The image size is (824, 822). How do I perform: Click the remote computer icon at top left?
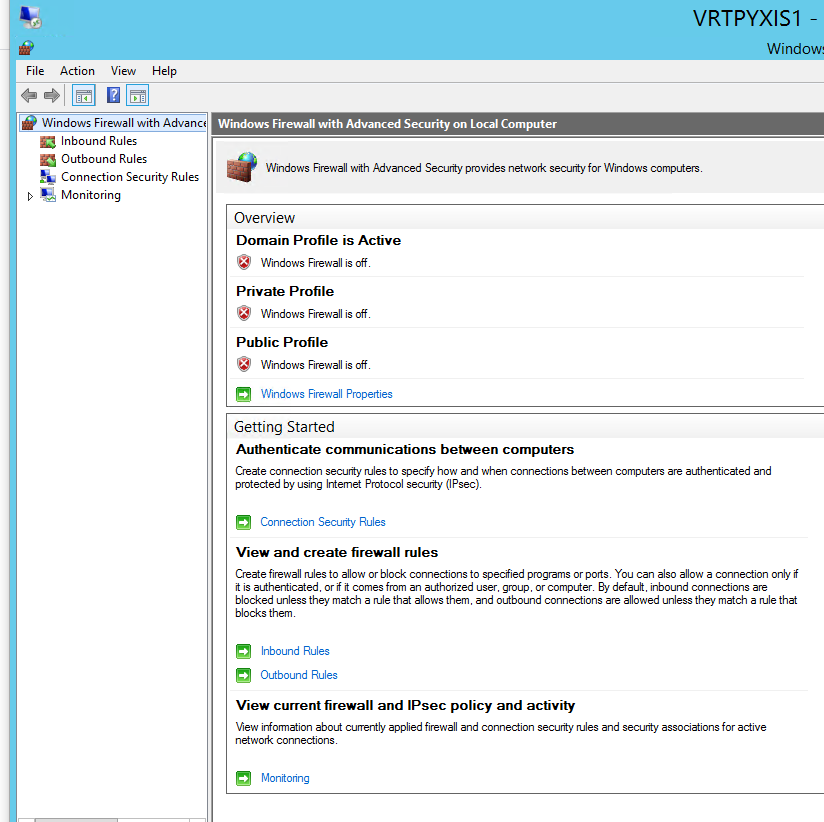coord(30,17)
